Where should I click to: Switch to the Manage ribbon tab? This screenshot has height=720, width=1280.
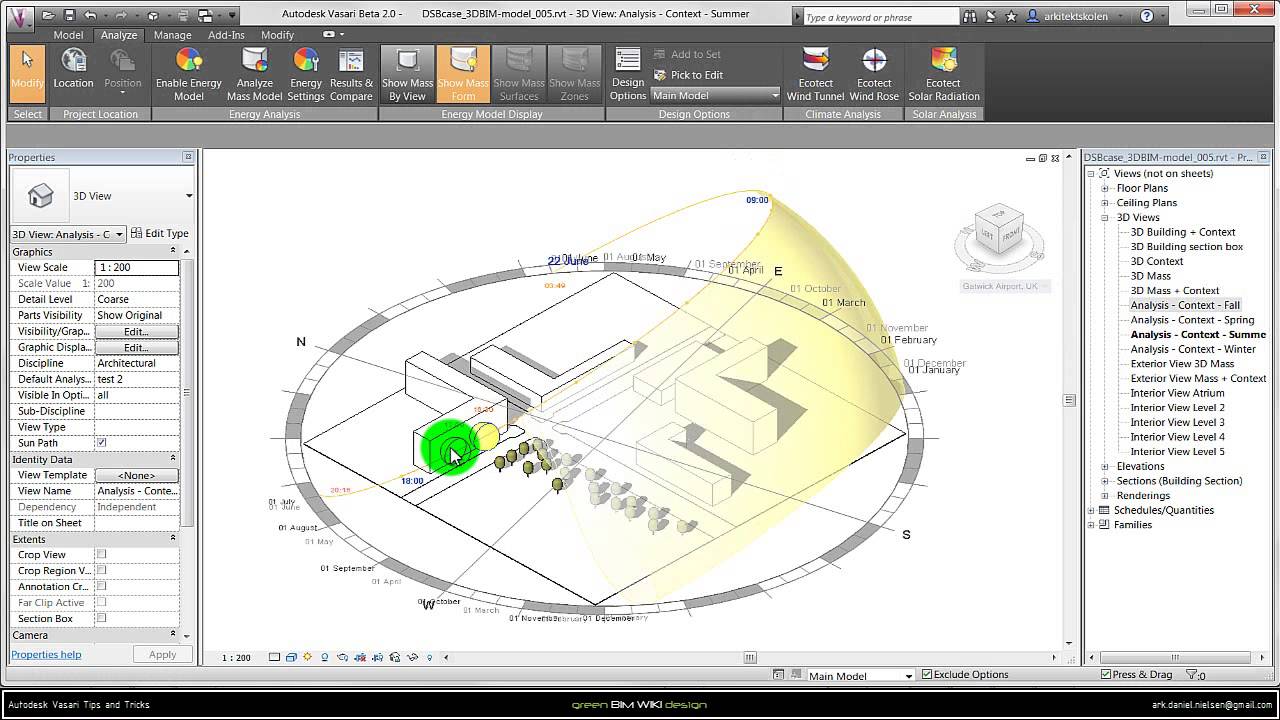(x=172, y=35)
